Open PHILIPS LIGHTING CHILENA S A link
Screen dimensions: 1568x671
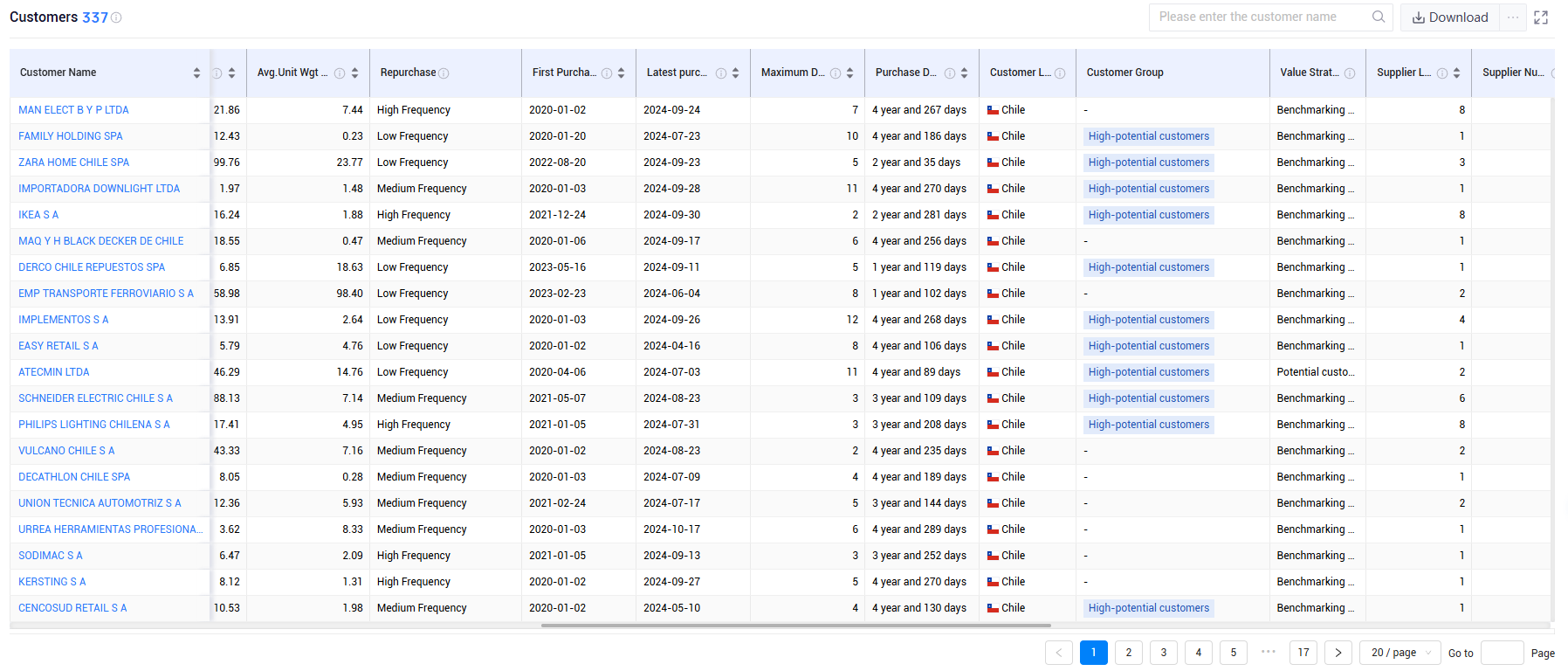[x=94, y=425]
